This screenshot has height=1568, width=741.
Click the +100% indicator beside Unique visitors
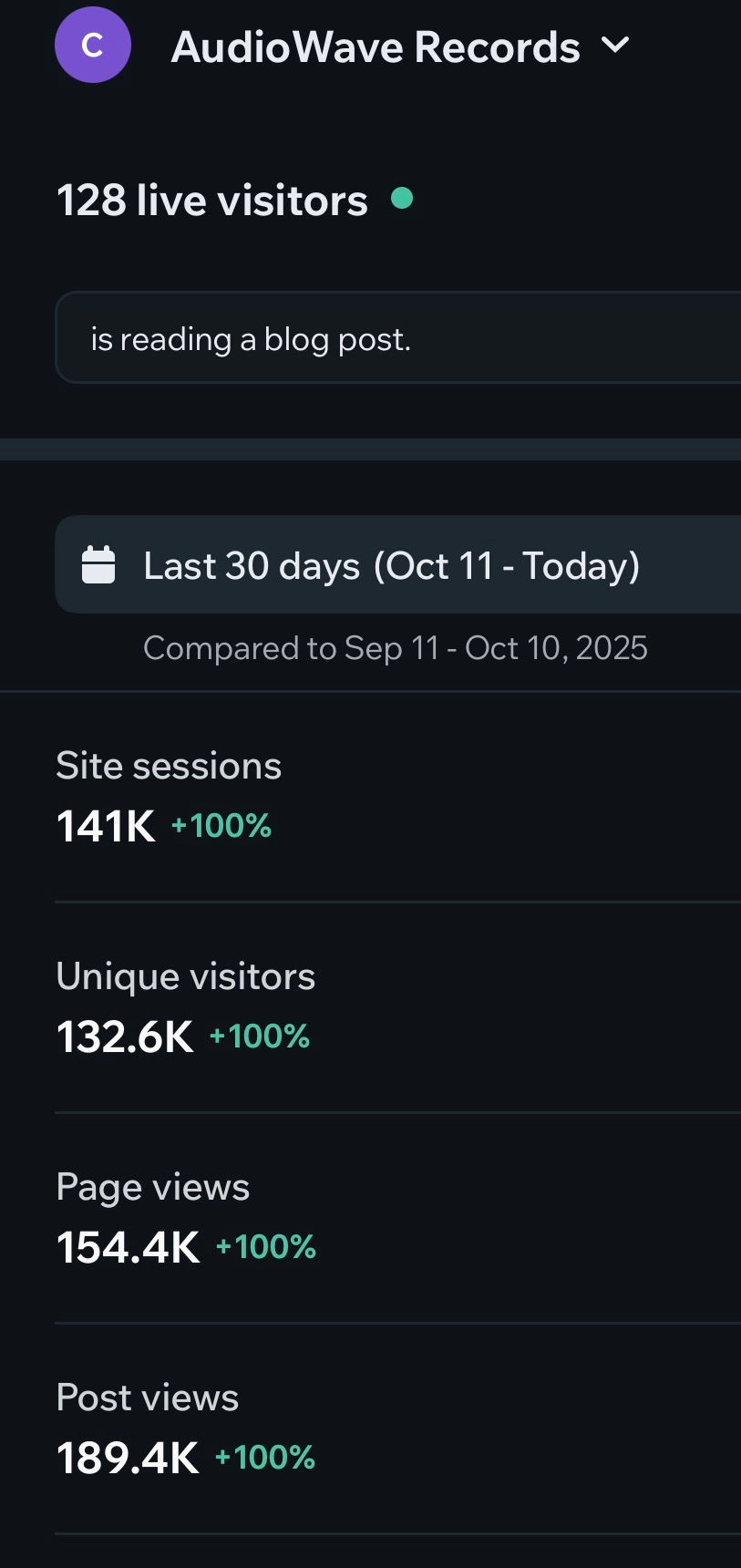(x=259, y=1037)
